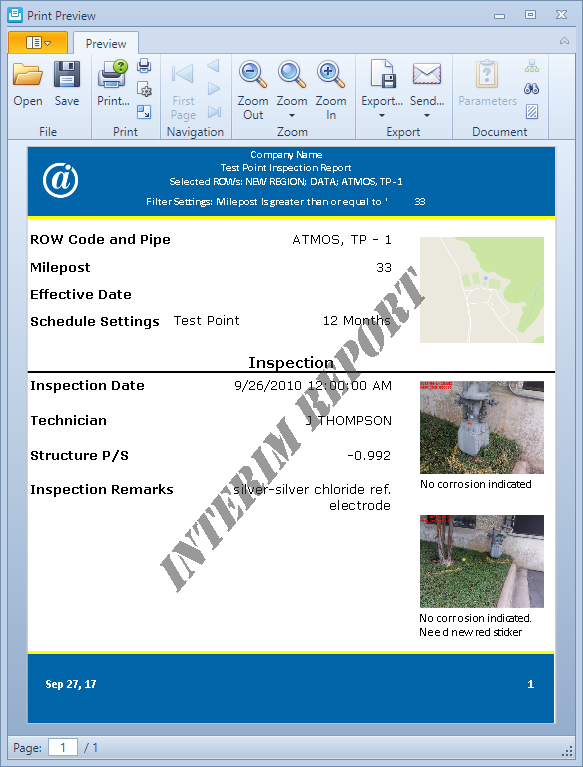Click the page scale icon in Print group
Image resolution: width=583 pixels, height=767 pixels.
pyautogui.click(x=144, y=112)
